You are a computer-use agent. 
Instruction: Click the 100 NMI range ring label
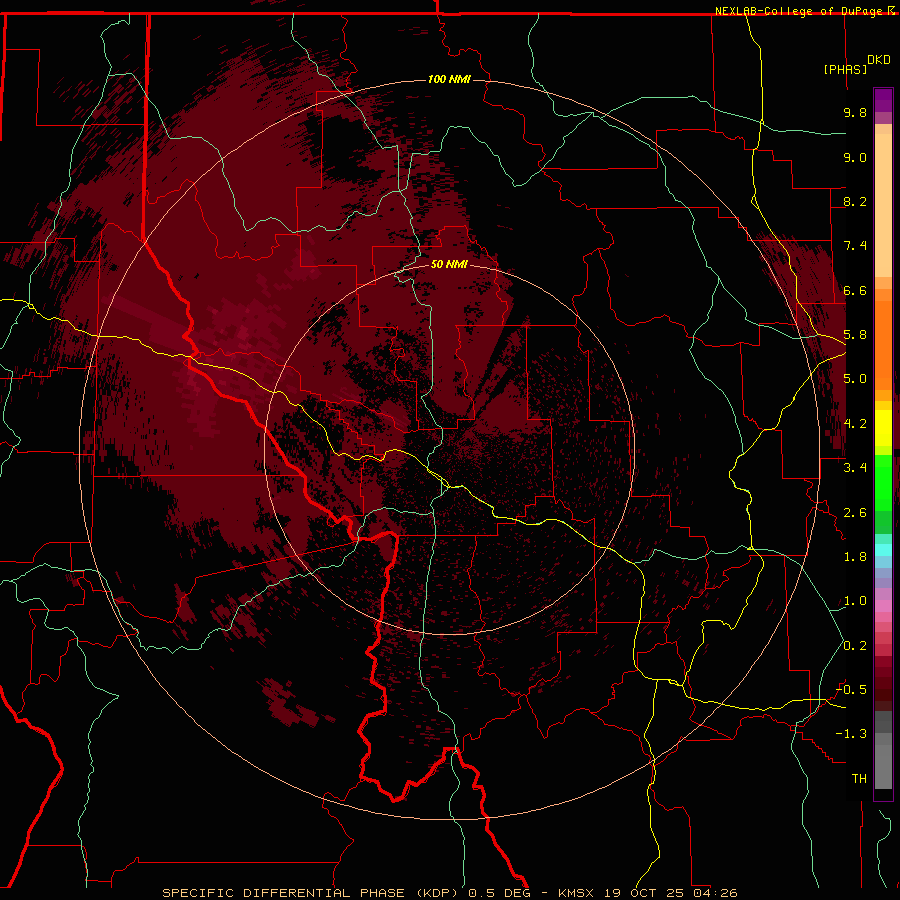[x=449, y=79]
